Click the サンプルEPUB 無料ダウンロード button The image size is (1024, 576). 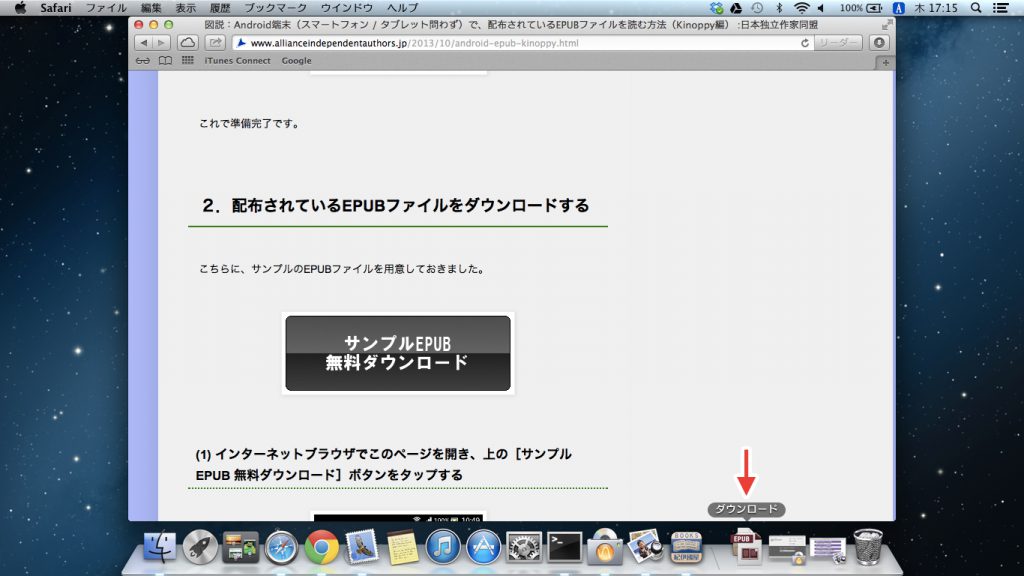[398, 353]
